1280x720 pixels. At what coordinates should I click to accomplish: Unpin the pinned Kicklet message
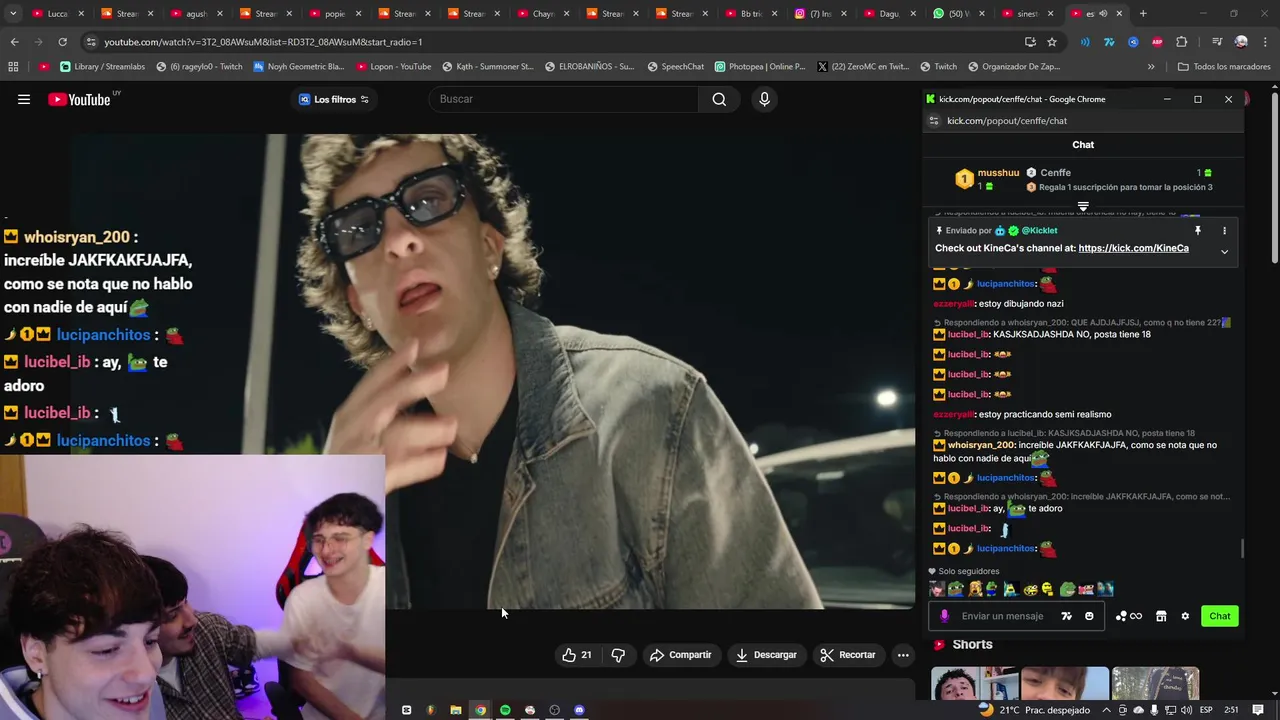(x=1198, y=230)
